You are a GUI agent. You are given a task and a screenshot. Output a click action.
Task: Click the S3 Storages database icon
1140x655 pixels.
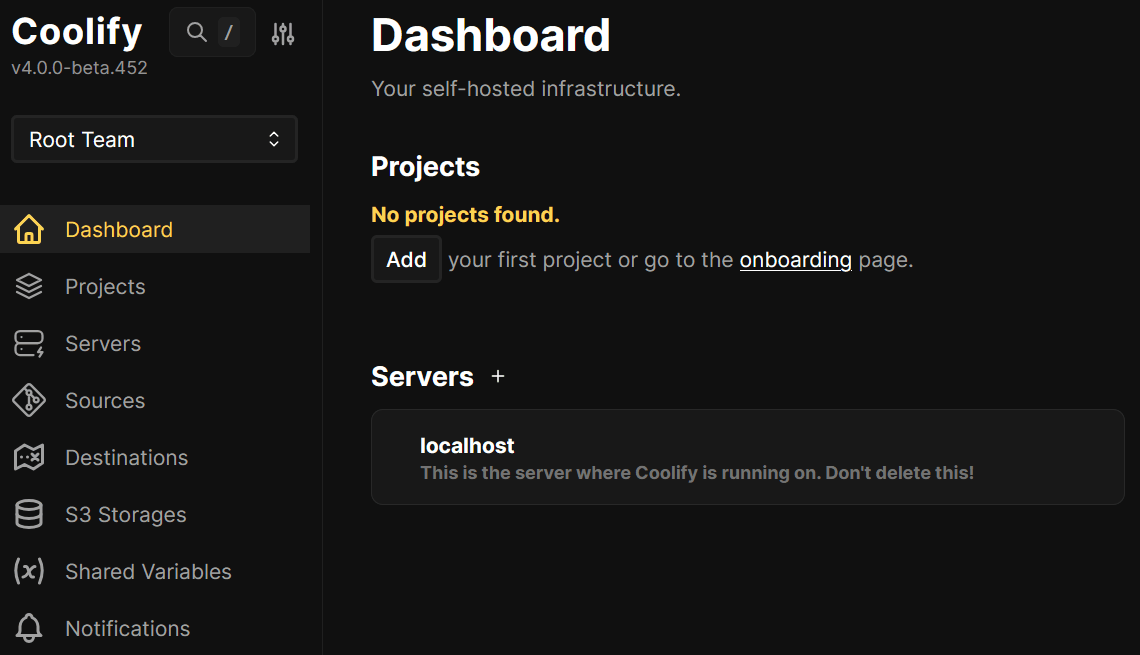(29, 515)
